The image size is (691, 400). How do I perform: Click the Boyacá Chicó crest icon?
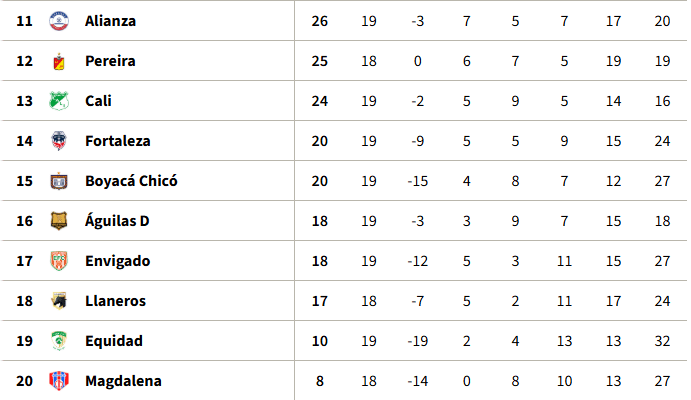[59, 181]
